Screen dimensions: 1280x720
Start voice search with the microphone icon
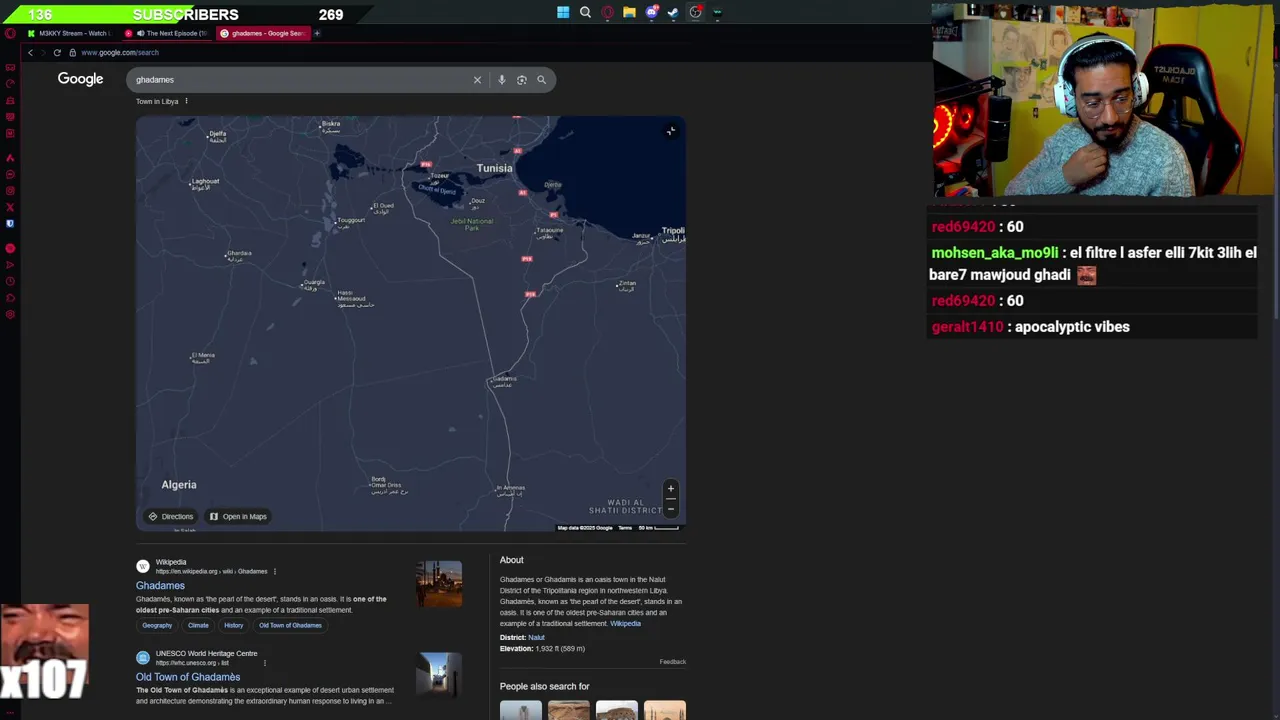click(501, 80)
